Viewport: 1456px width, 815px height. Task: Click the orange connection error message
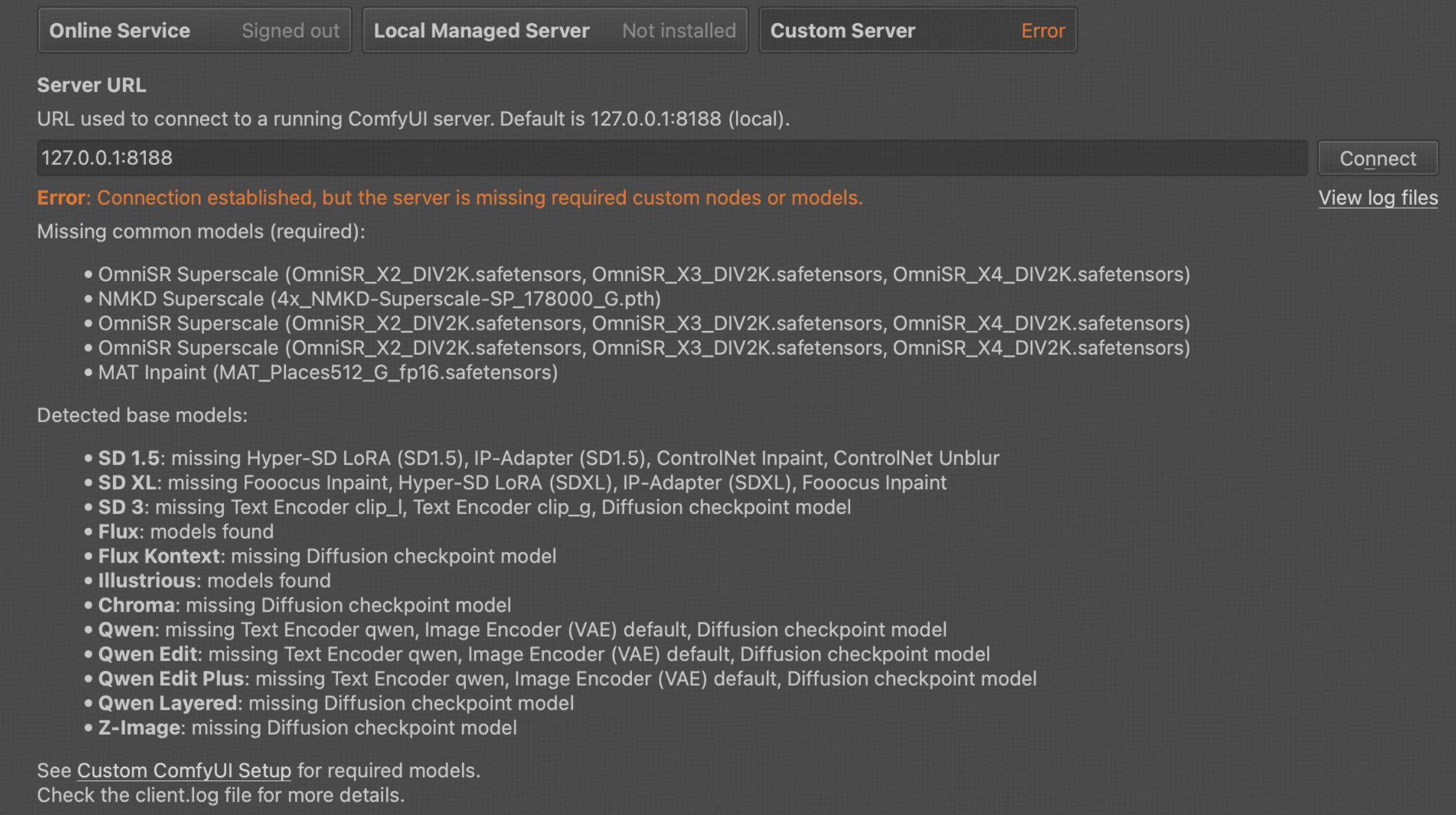point(450,198)
